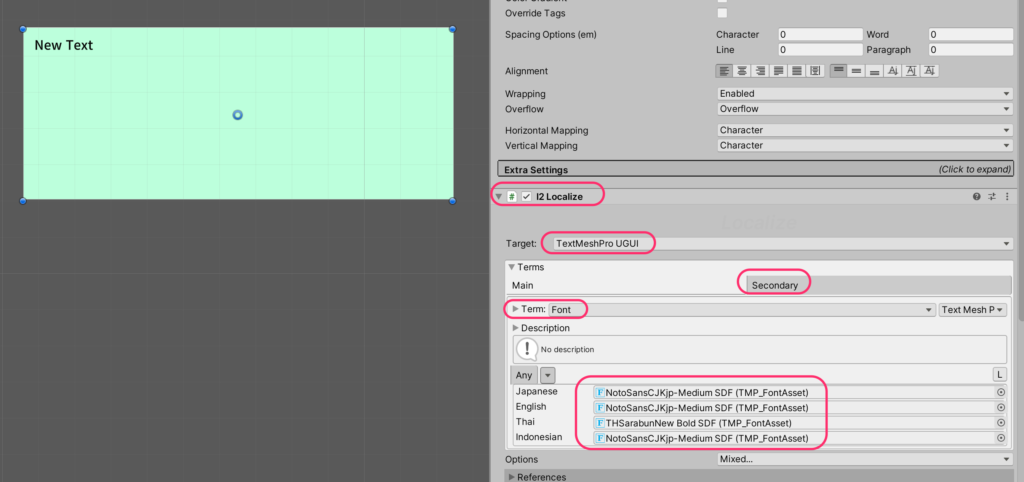Open I2 Localize preset settings icon
The height and width of the screenshot is (482, 1024).
point(992,197)
